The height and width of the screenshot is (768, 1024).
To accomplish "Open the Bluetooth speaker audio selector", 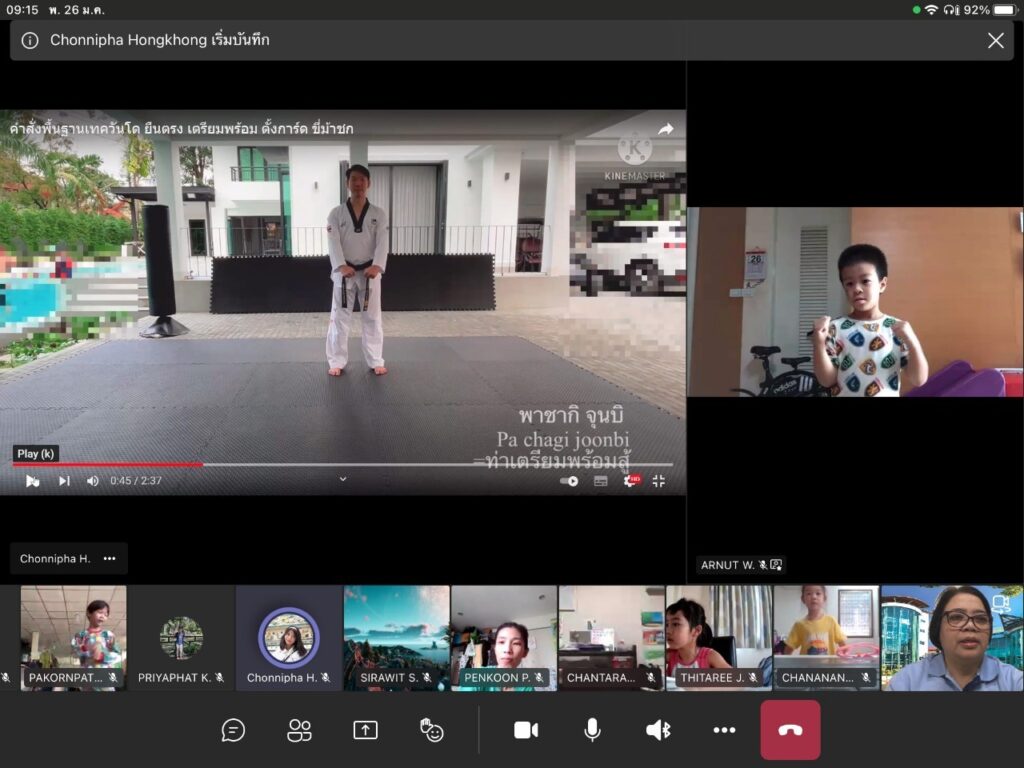I will (x=658, y=730).
